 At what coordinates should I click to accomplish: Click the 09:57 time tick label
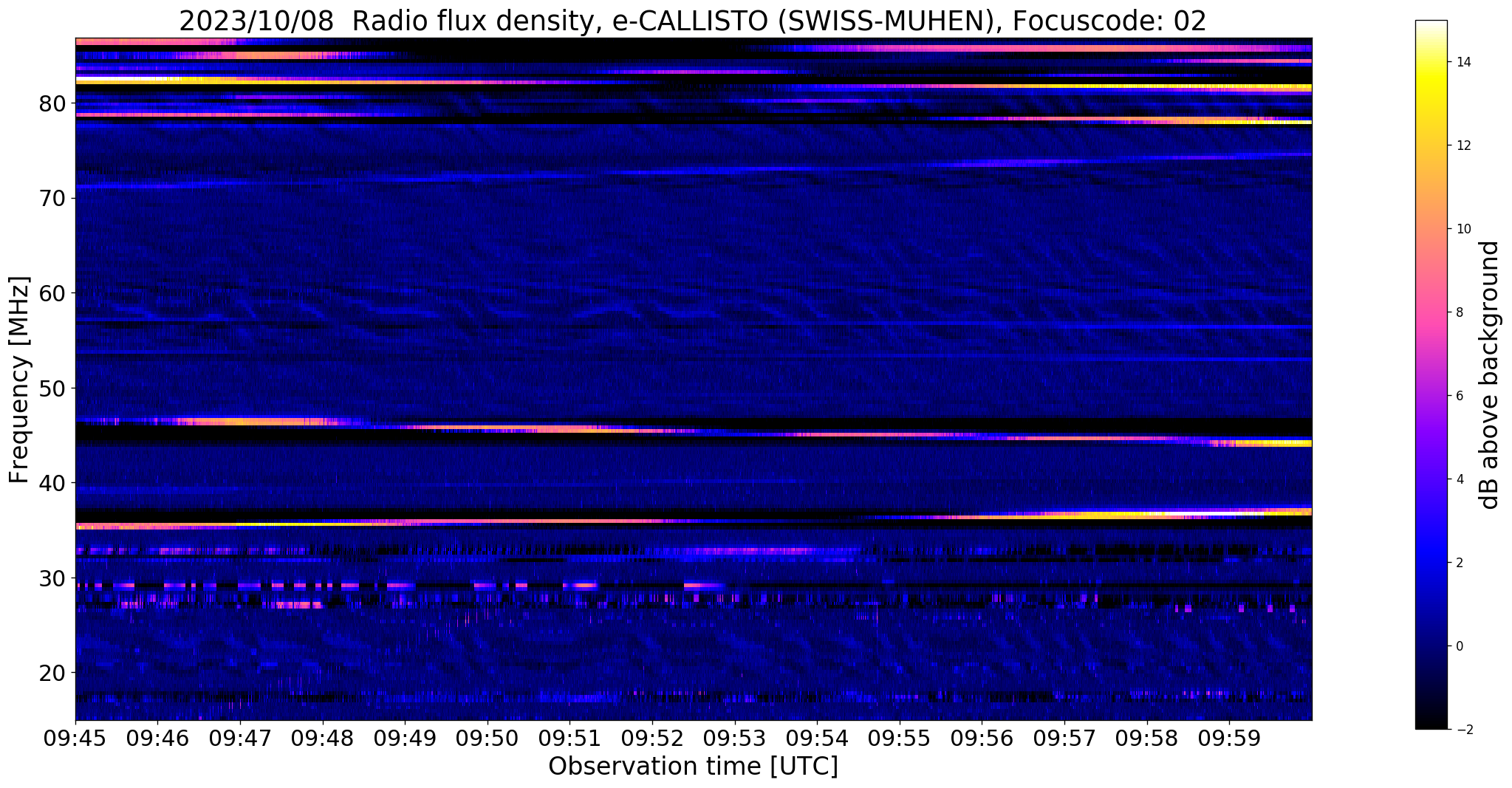click(1064, 739)
